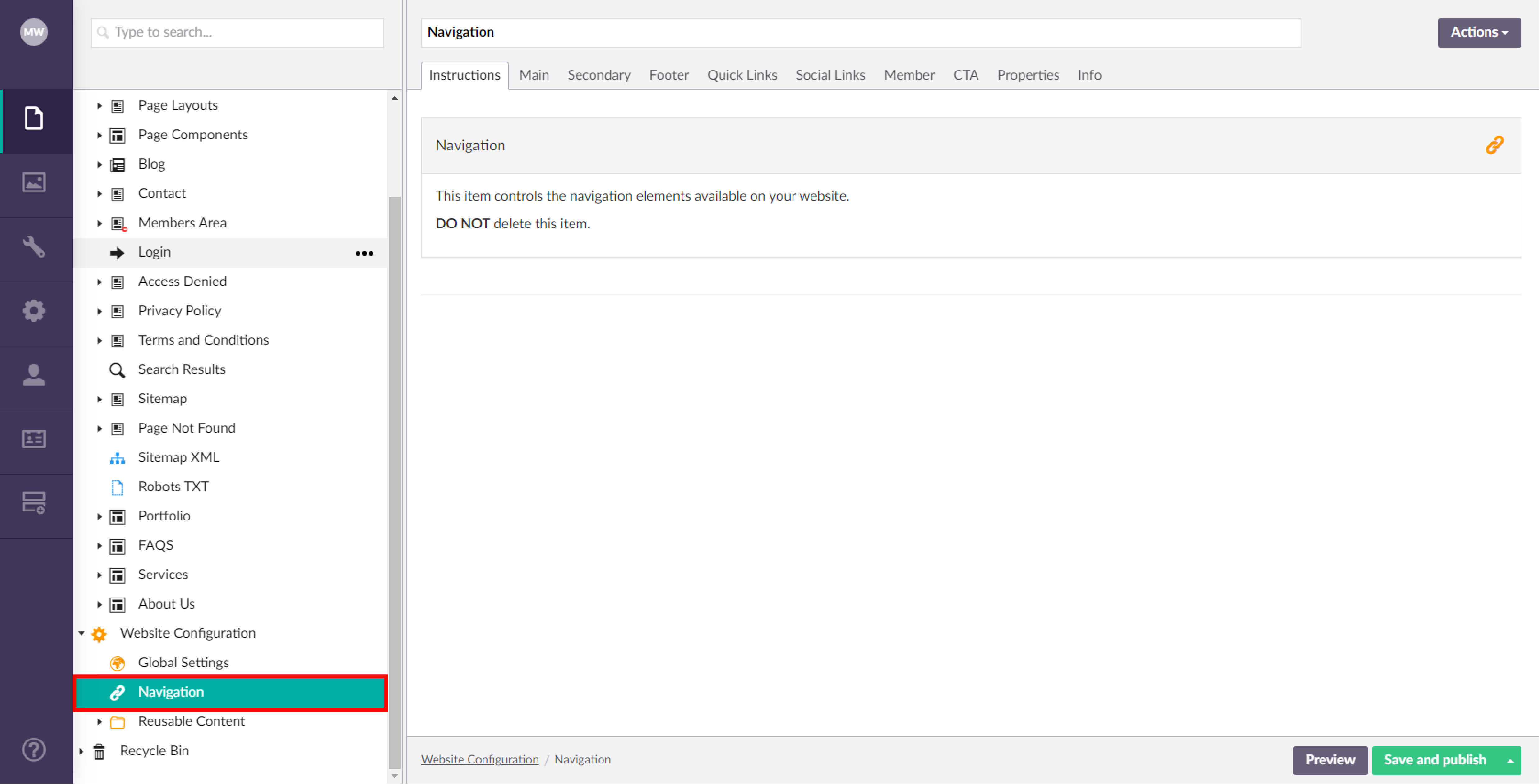Screen dimensions: 1539x784
Task: Open the Actions dropdown menu
Action: click(x=1479, y=32)
